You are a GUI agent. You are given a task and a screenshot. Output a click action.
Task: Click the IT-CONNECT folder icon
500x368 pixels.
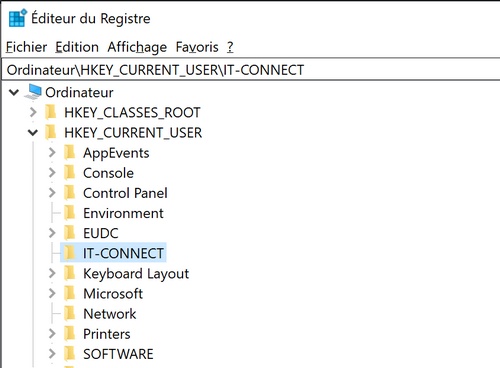69,253
